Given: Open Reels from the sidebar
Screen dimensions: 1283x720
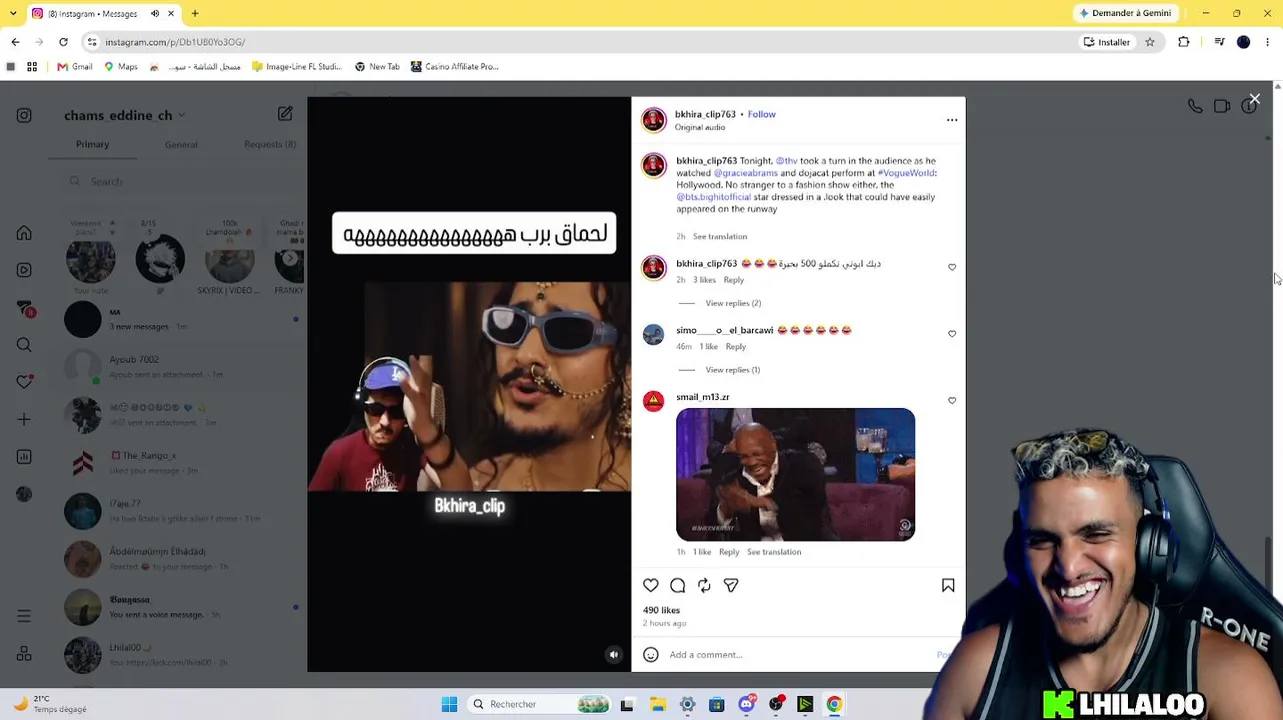Looking at the screenshot, I should 24,270.
